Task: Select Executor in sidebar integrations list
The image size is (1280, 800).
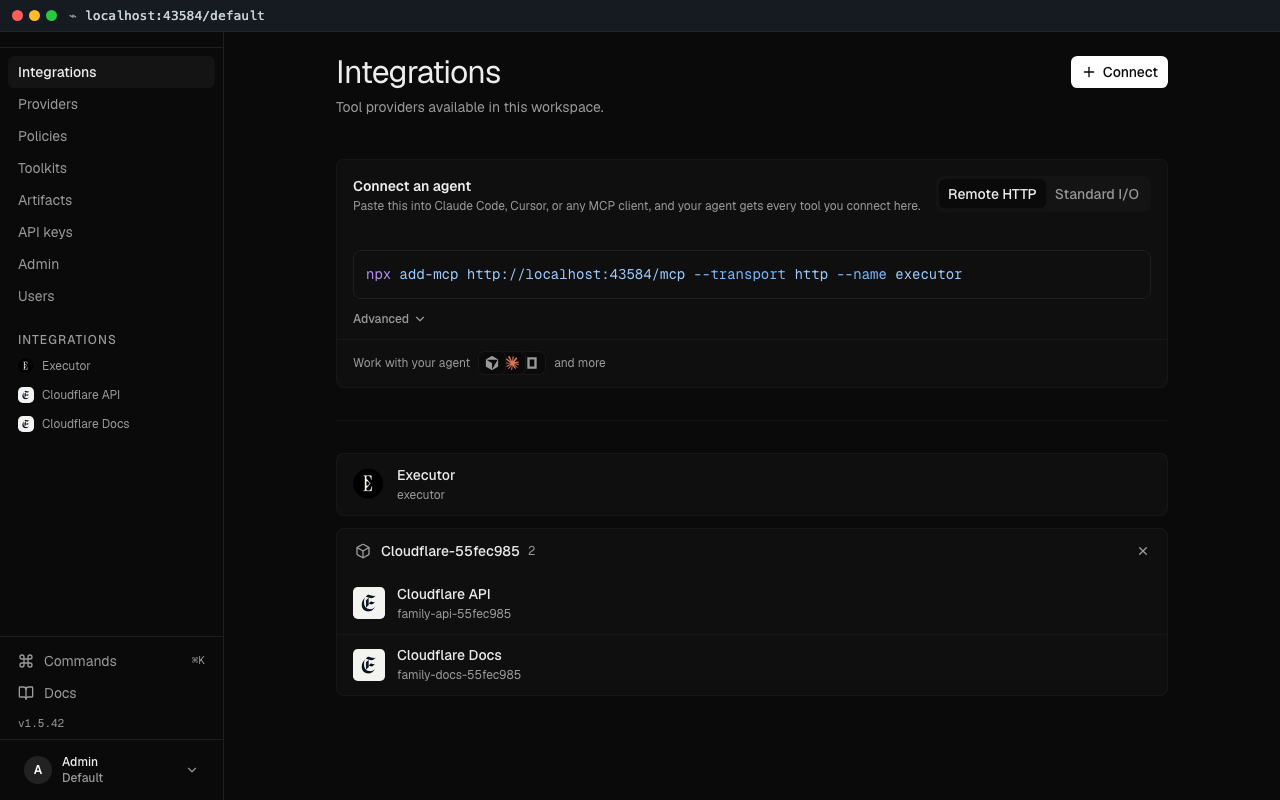Action: tap(111, 366)
